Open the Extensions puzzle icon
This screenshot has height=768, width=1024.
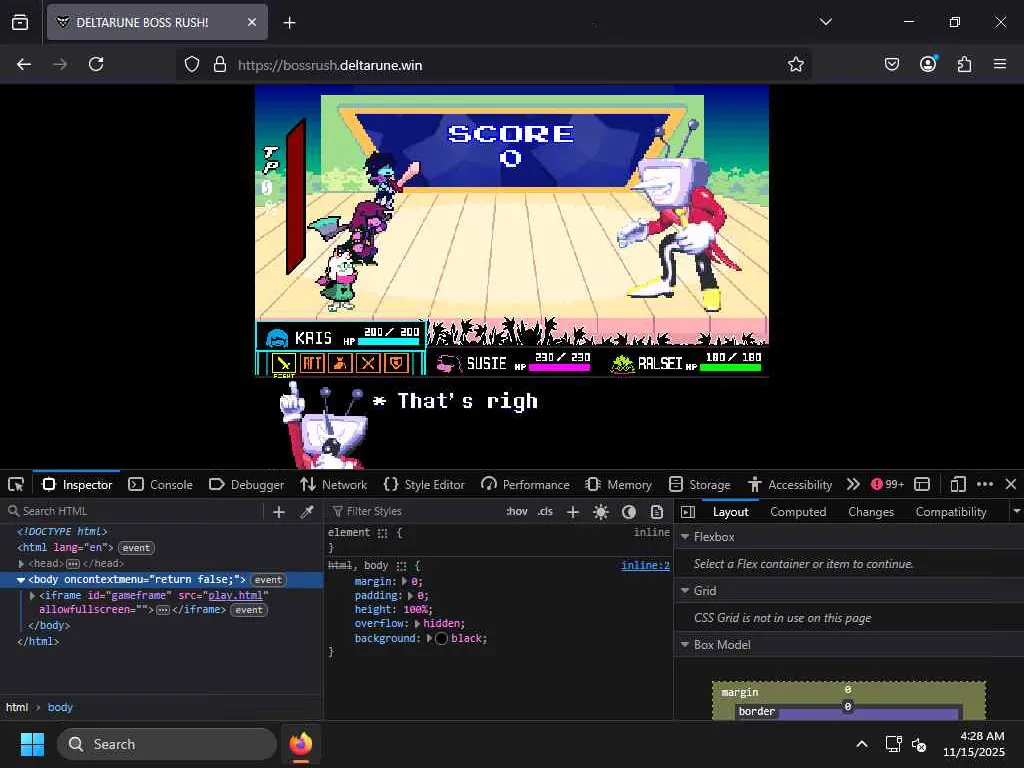pyautogui.click(x=964, y=64)
